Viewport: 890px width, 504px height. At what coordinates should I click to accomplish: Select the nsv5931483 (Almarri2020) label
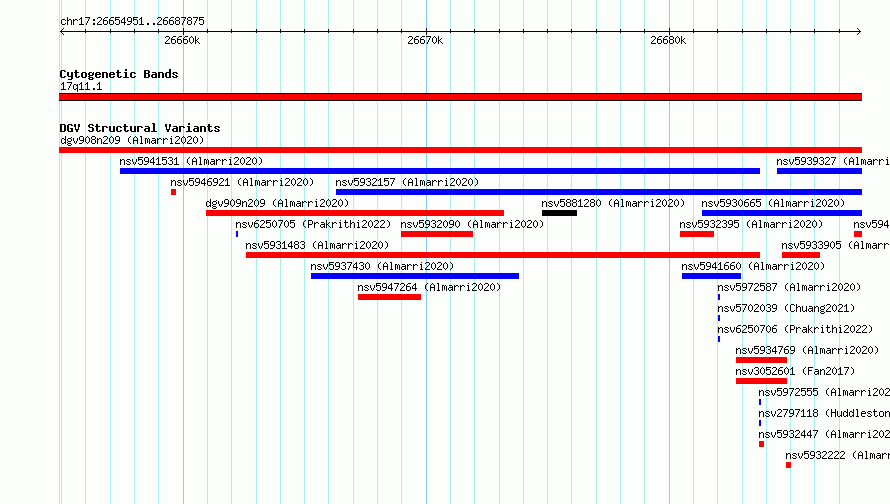[x=317, y=245]
